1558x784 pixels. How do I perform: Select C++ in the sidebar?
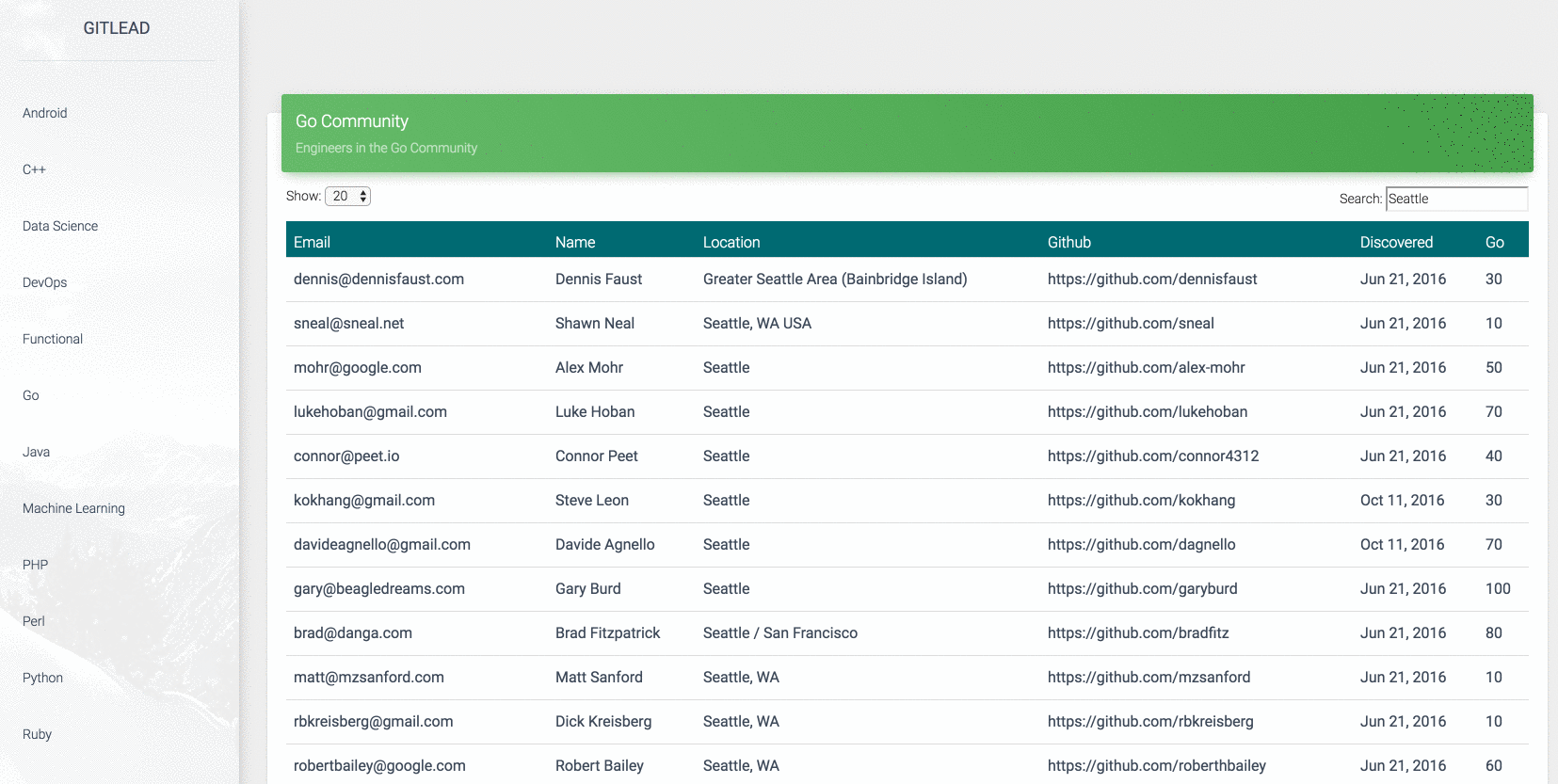click(x=34, y=169)
